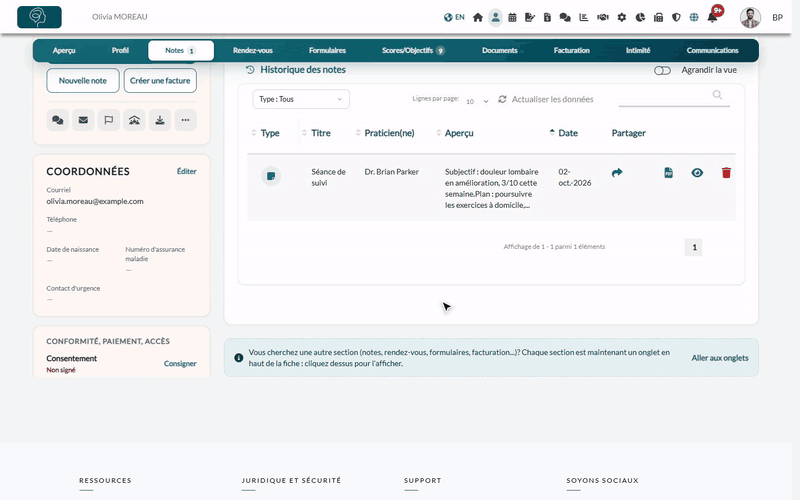Click the family house quick action icon
The image size is (800, 500).
pos(134,120)
